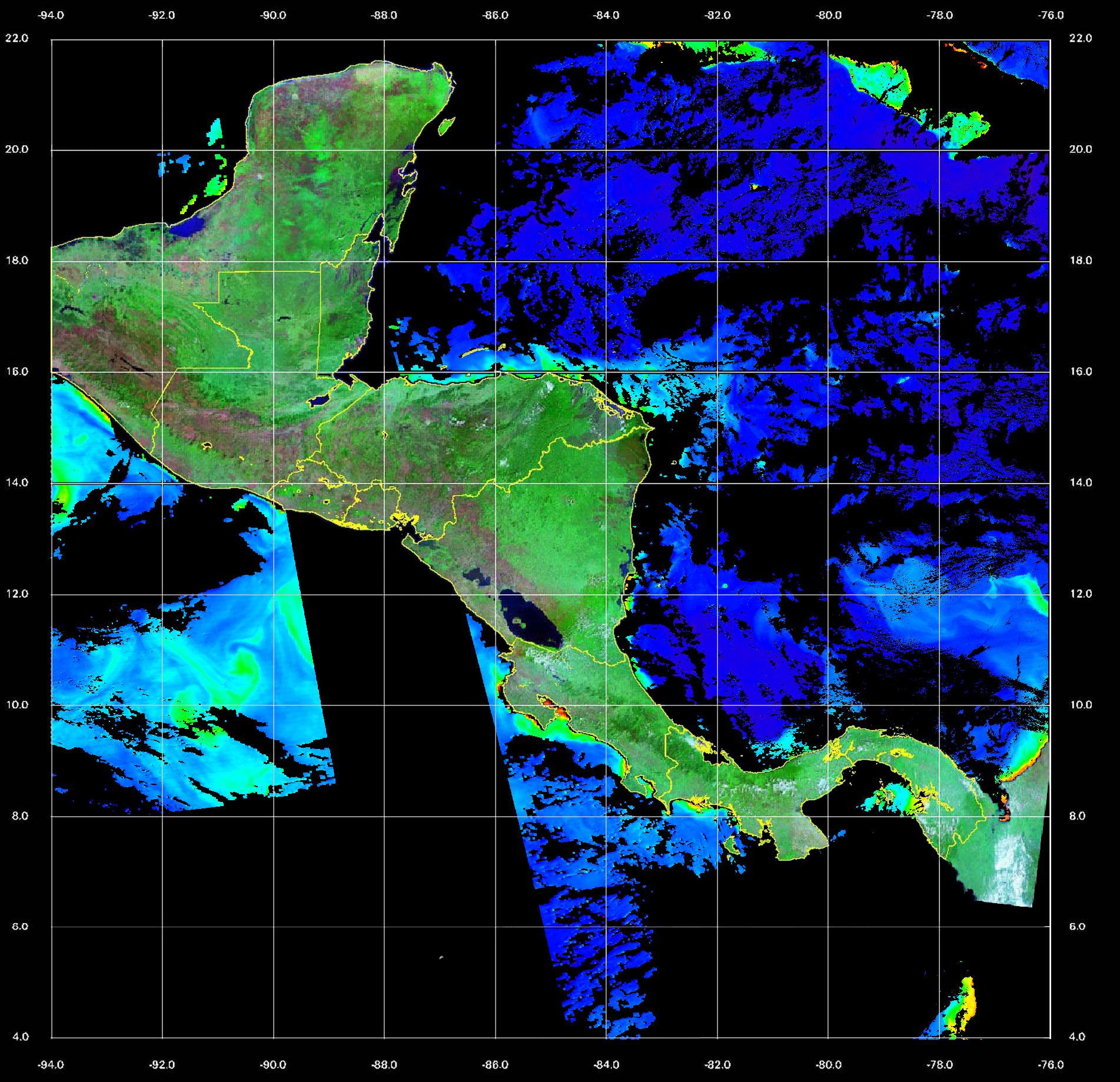Image resolution: width=1120 pixels, height=1082 pixels.
Task: Click Cozumel island off the Yucatan coast
Action: 447,125
